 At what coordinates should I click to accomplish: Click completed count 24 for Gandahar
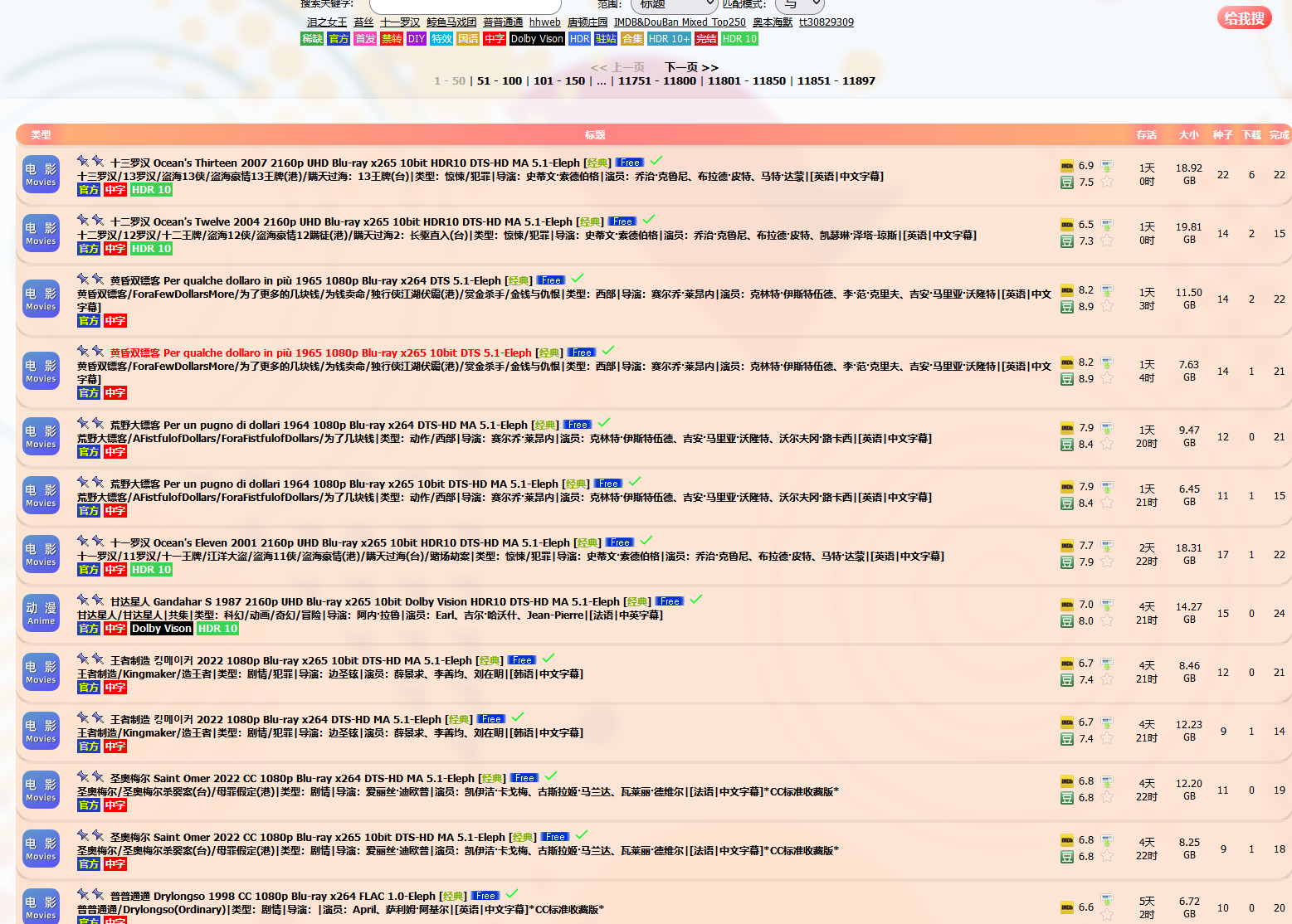coord(1280,614)
